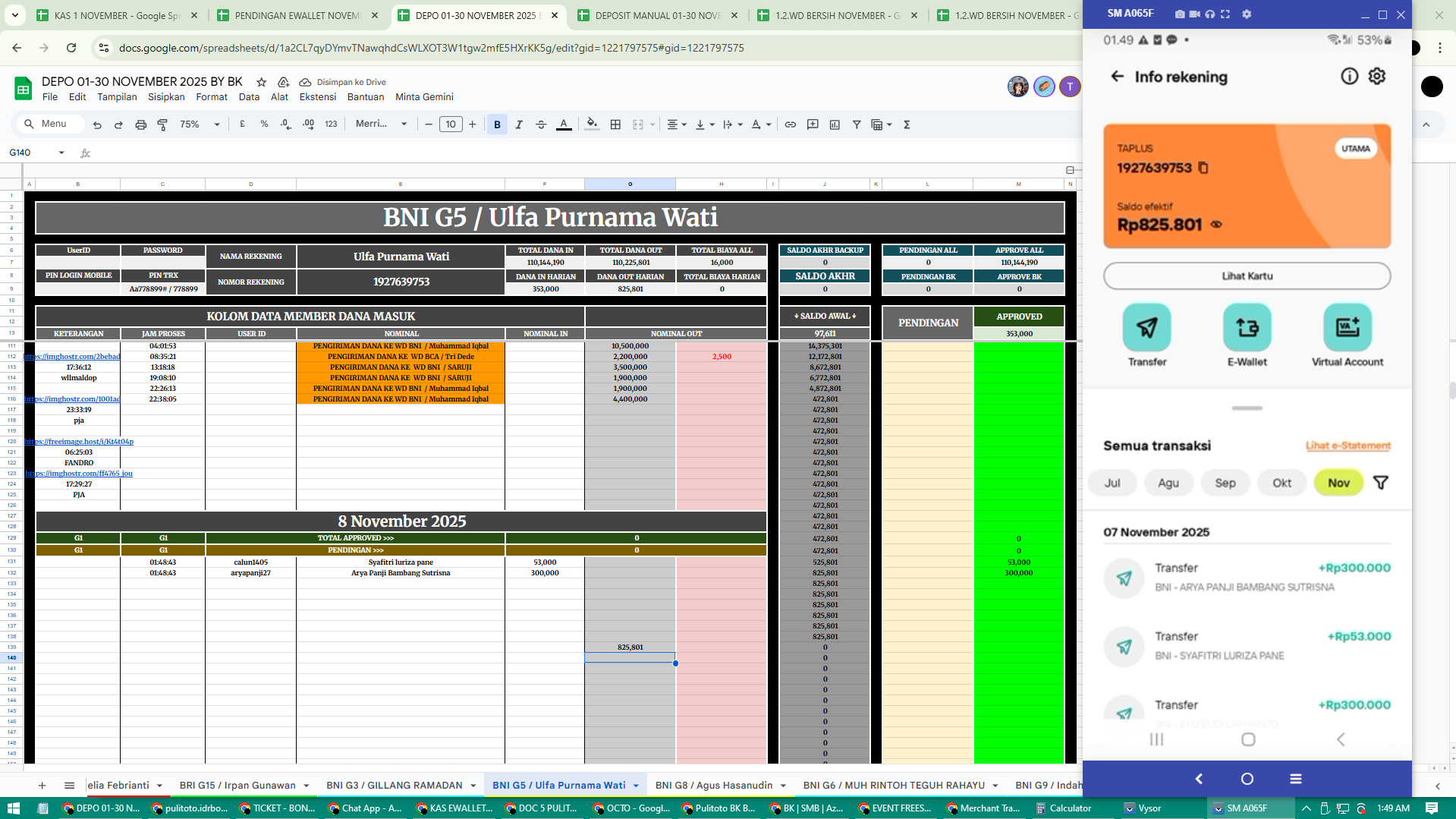Increase font size with plus button

pos(473,124)
